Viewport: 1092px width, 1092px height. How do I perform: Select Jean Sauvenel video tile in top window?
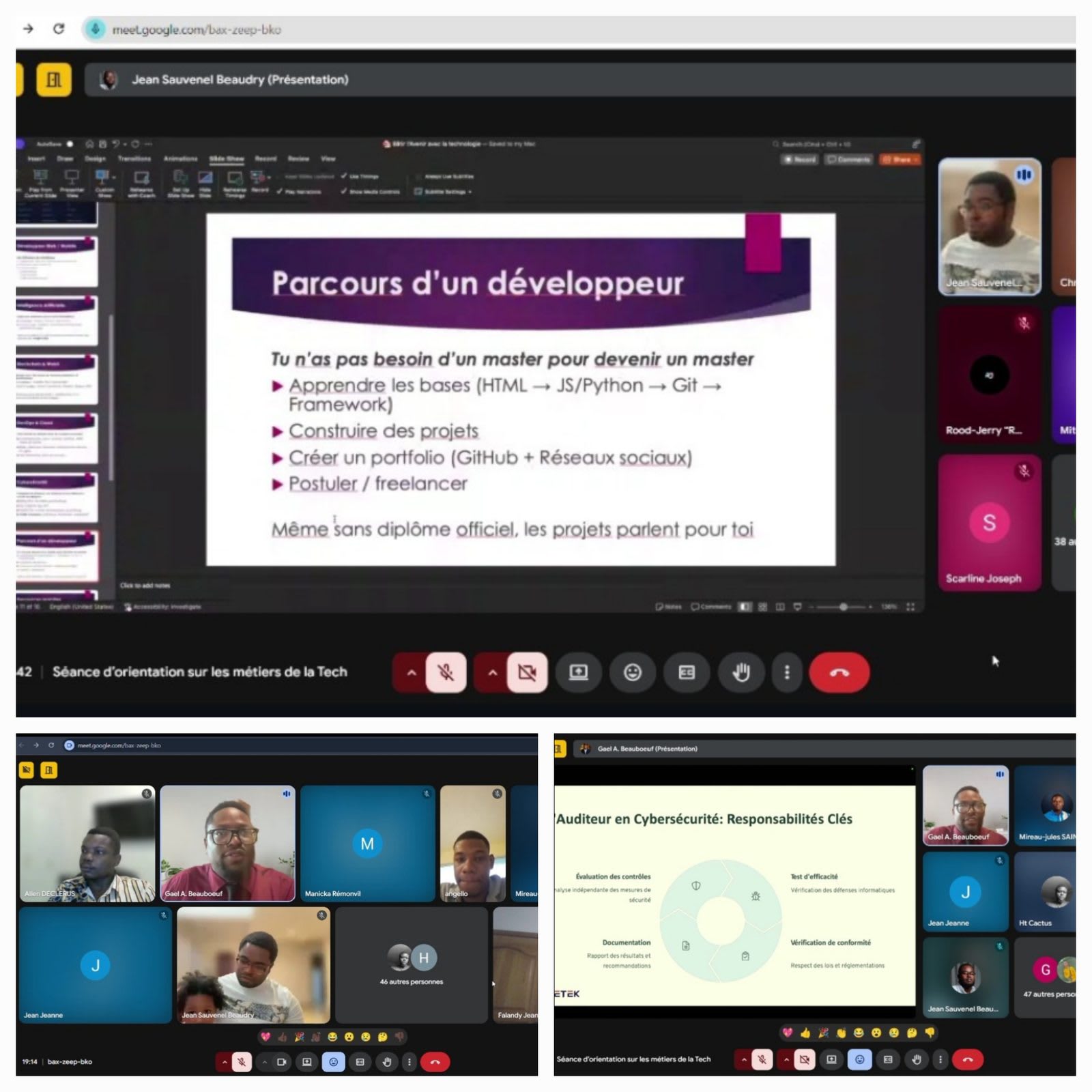[990, 227]
